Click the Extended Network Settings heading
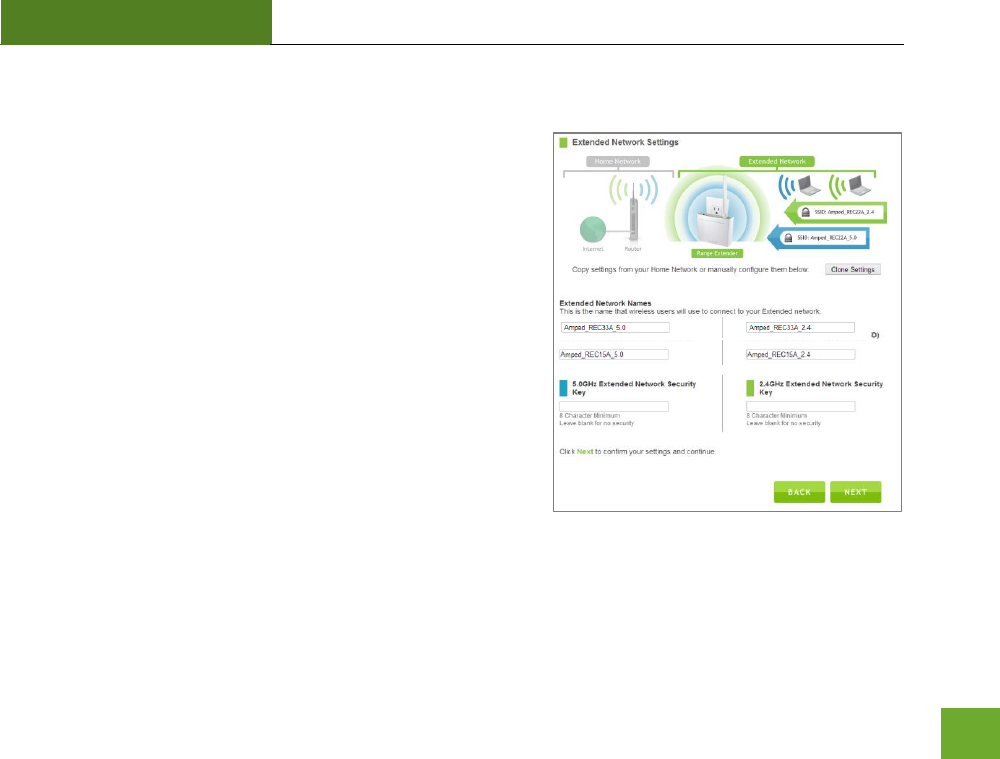 coord(625,142)
